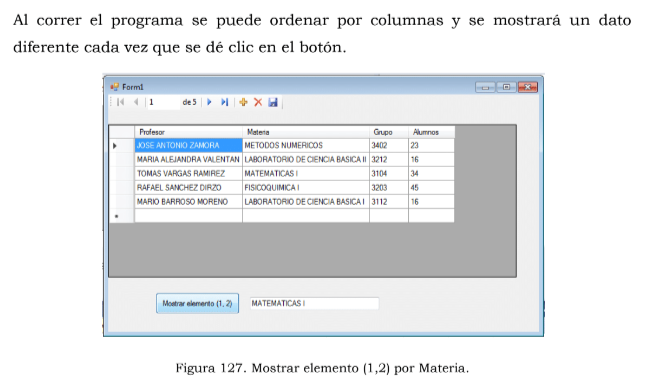Select Grupo cell 3112
Viewport: 656px width, 381px height.
point(389,202)
